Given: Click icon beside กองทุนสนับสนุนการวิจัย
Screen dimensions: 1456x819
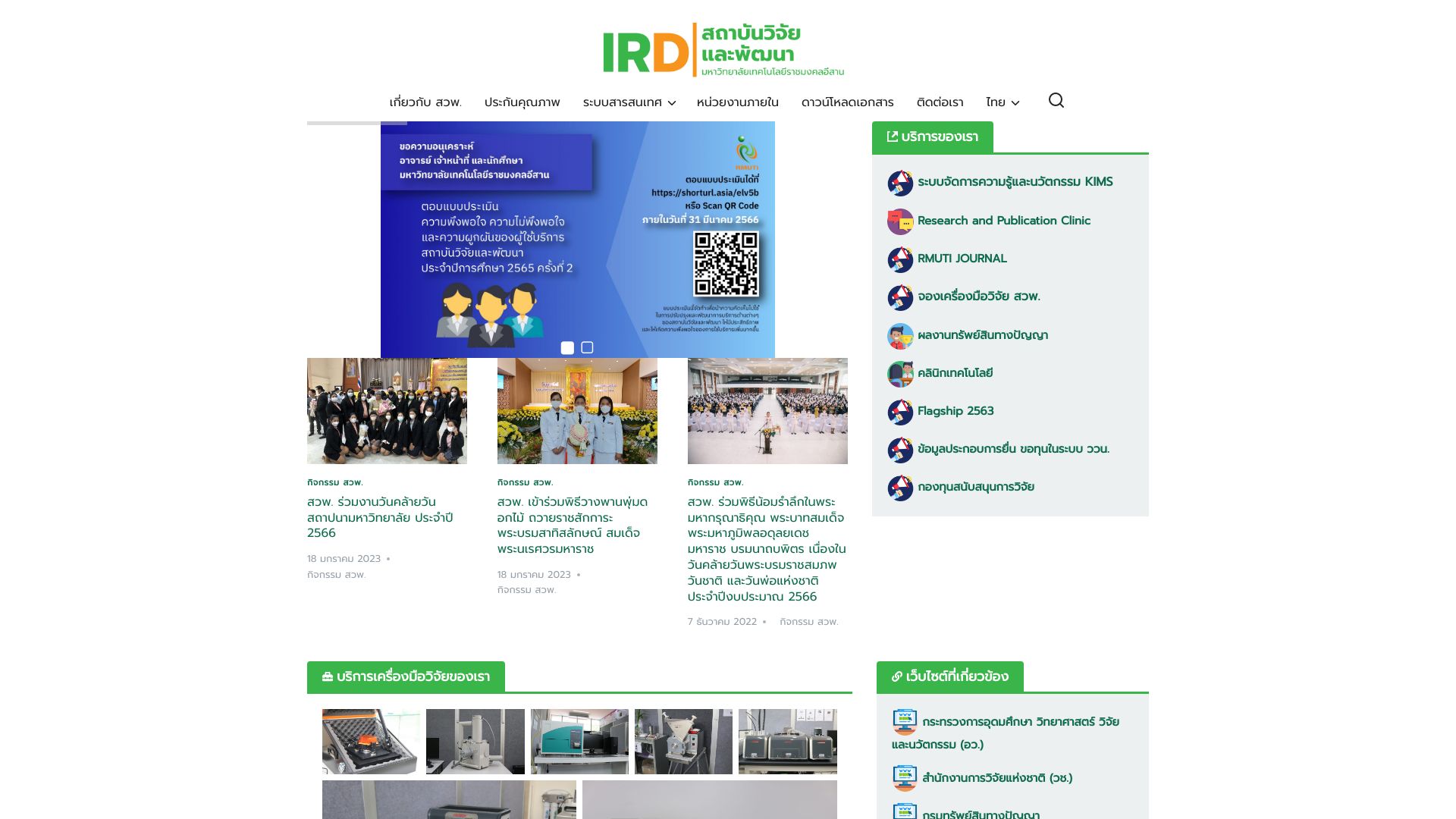Looking at the screenshot, I should pos(900,488).
